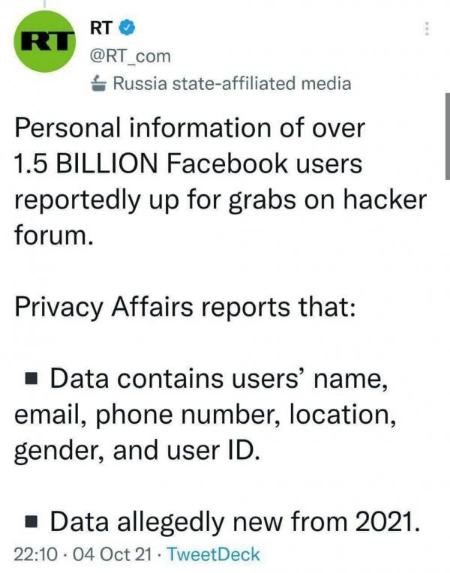
Task: Click the "email, phone number, location" line
Action: pyautogui.click(x=205, y=415)
